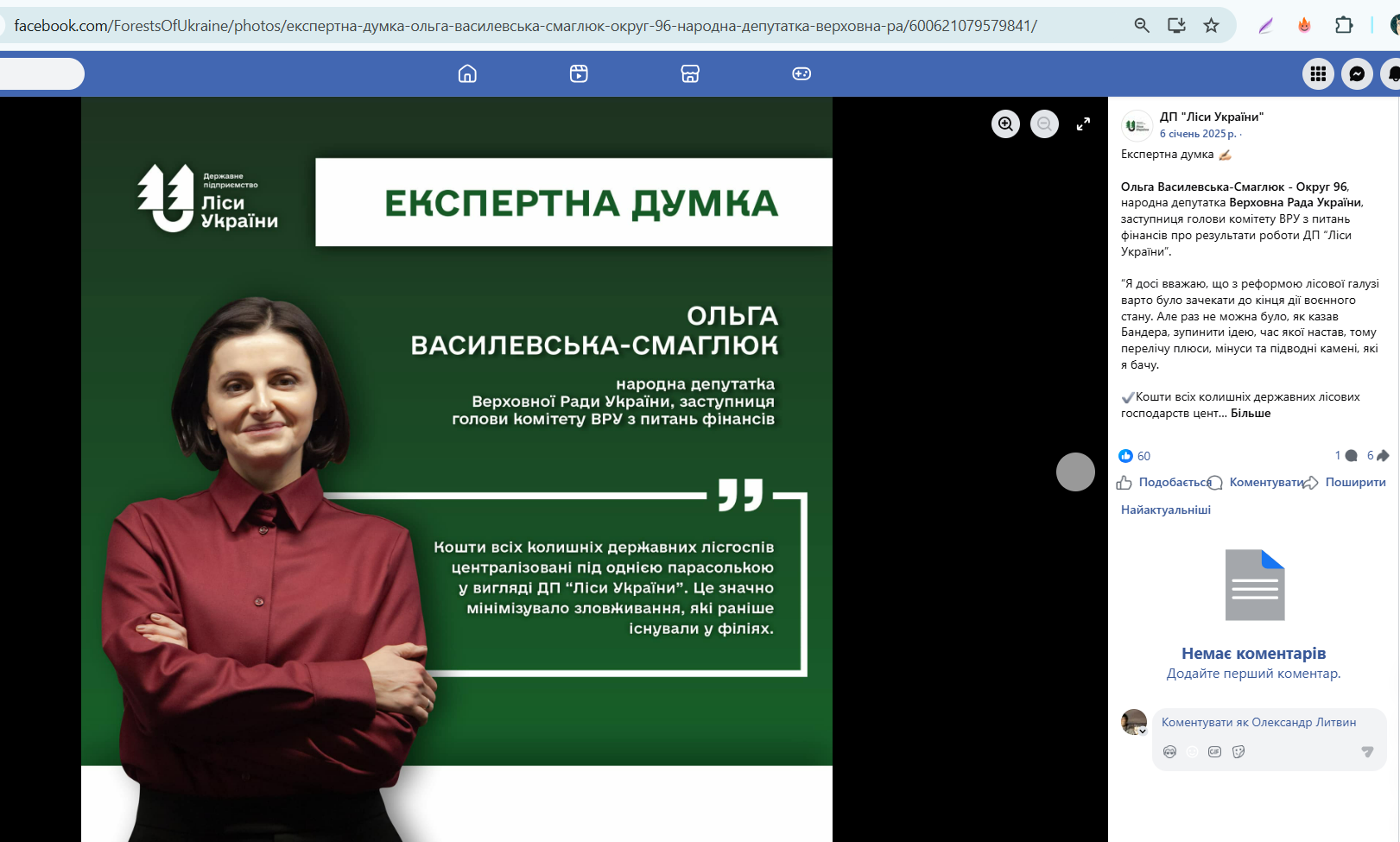Send the comment with the paper plane icon

coord(1367,751)
